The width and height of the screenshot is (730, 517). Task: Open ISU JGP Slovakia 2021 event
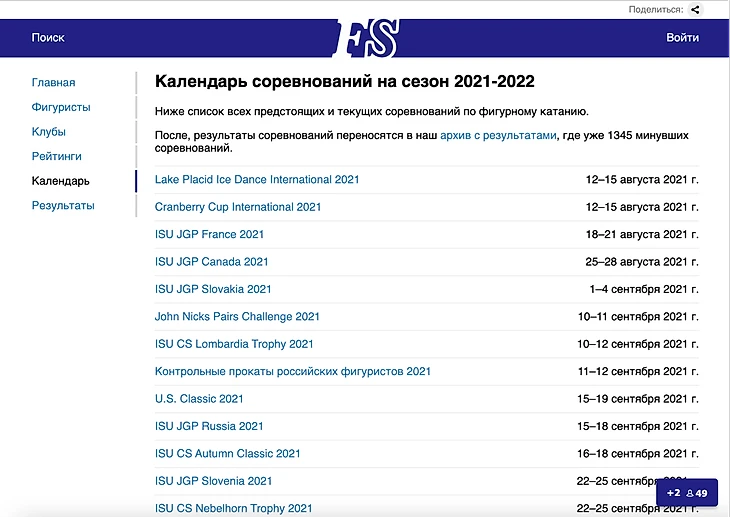[x=213, y=289]
